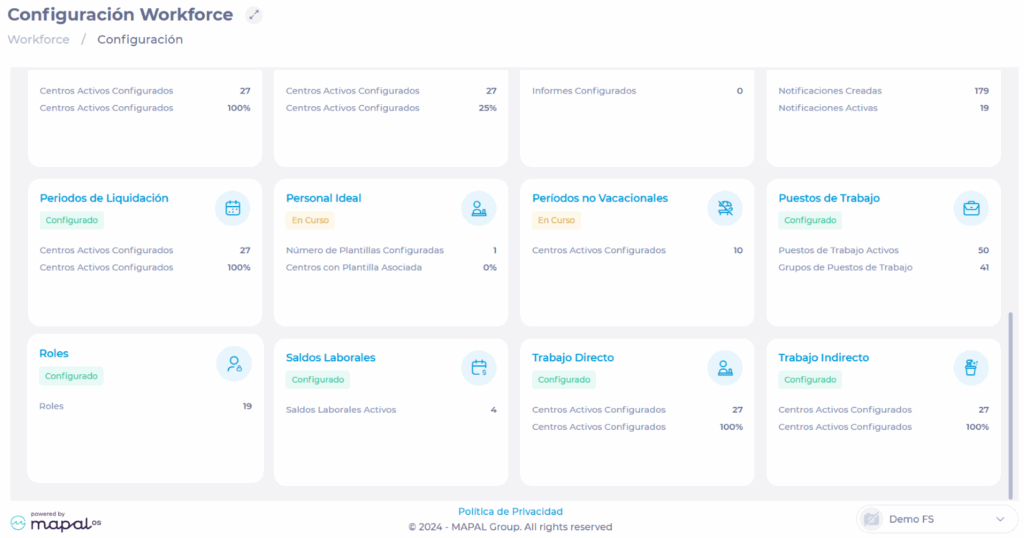Click the Períodos no Vacacionales icon

(x=725, y=208)
